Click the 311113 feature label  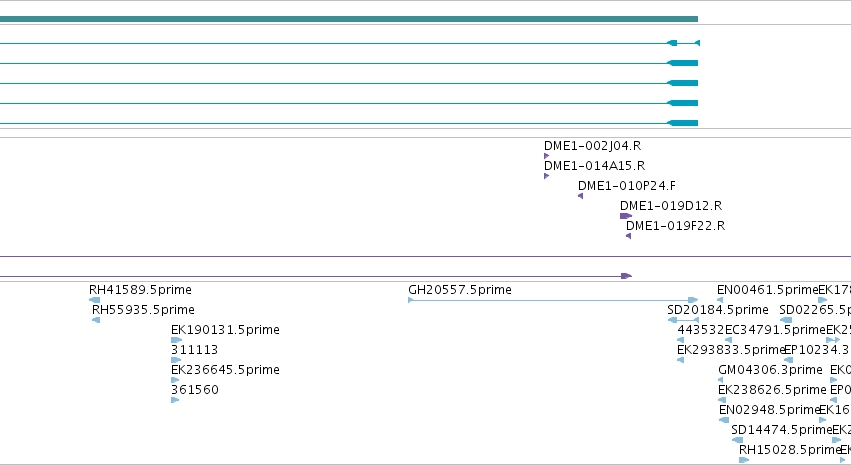[x=194, y=351]
